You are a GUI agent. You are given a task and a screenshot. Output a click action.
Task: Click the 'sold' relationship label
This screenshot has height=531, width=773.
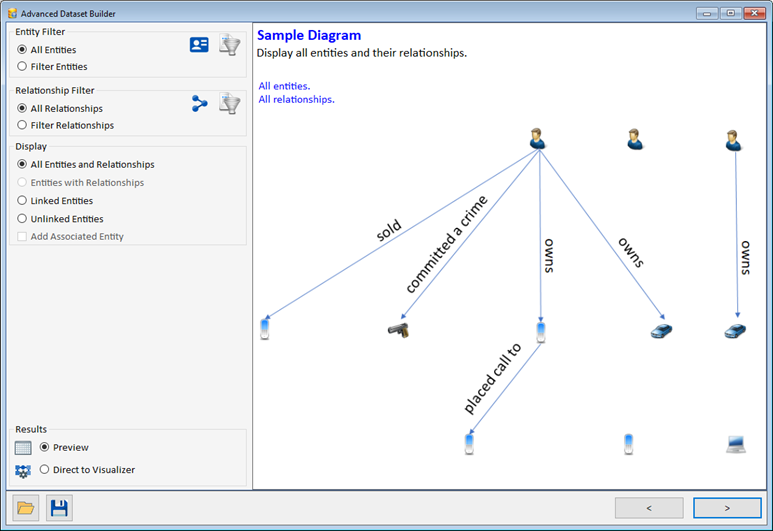pos(389,230)
